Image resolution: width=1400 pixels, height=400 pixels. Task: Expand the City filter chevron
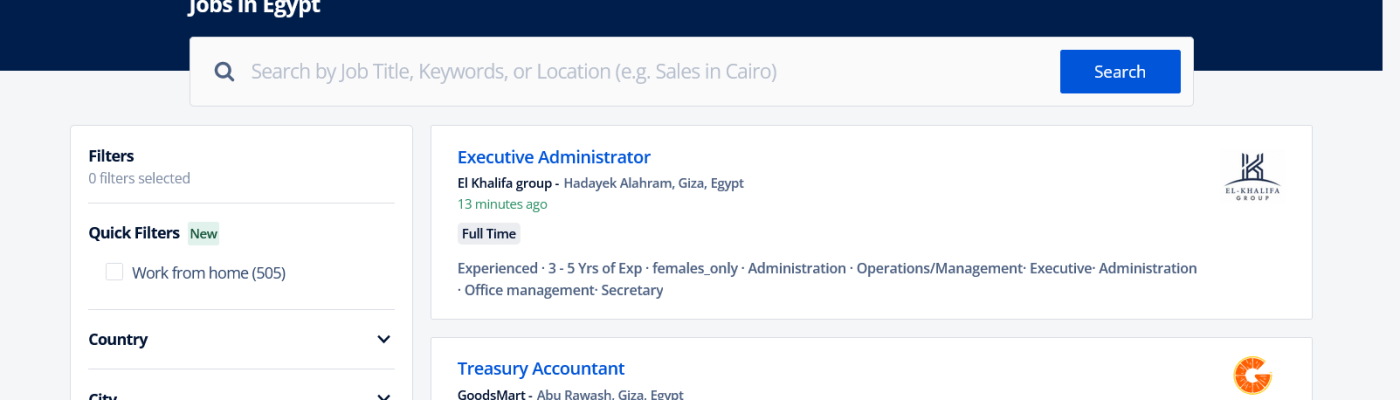[x=383, y=396]
